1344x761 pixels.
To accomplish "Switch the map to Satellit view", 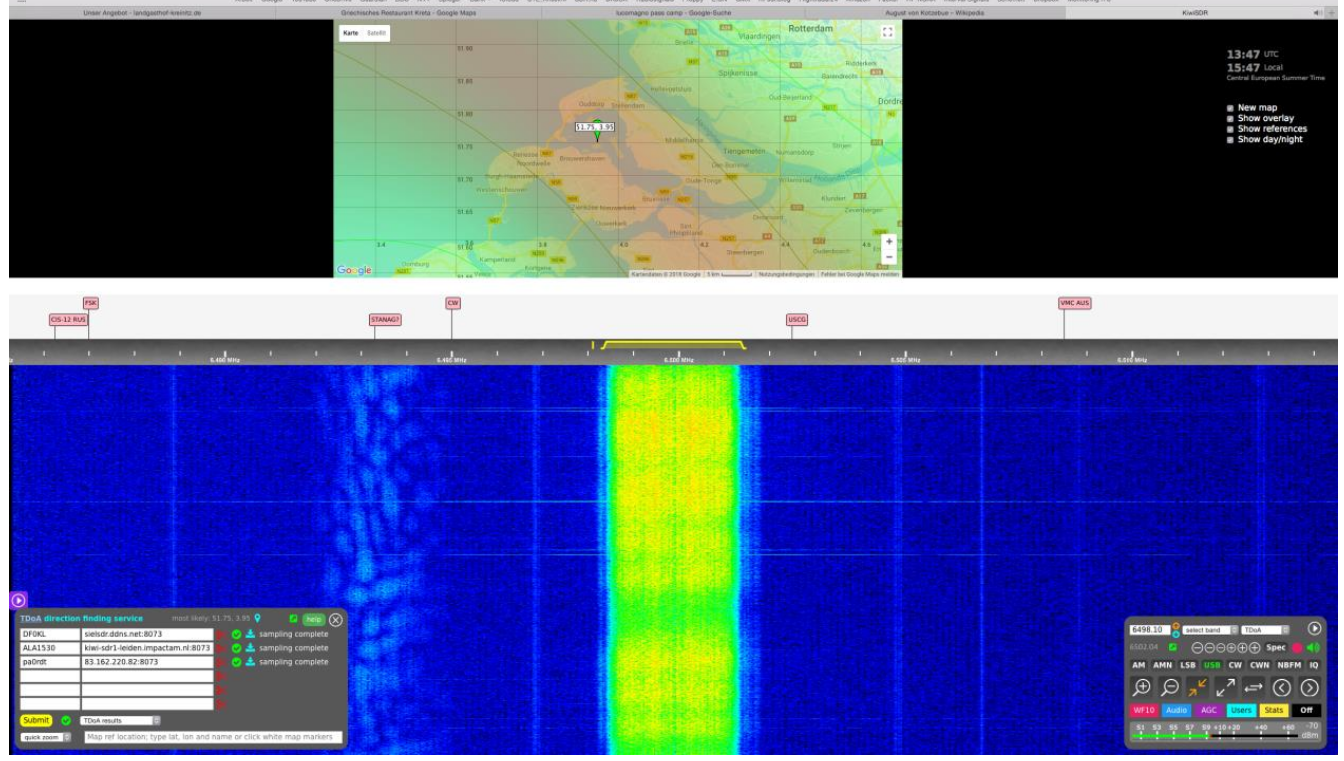I will click(376, 33).
